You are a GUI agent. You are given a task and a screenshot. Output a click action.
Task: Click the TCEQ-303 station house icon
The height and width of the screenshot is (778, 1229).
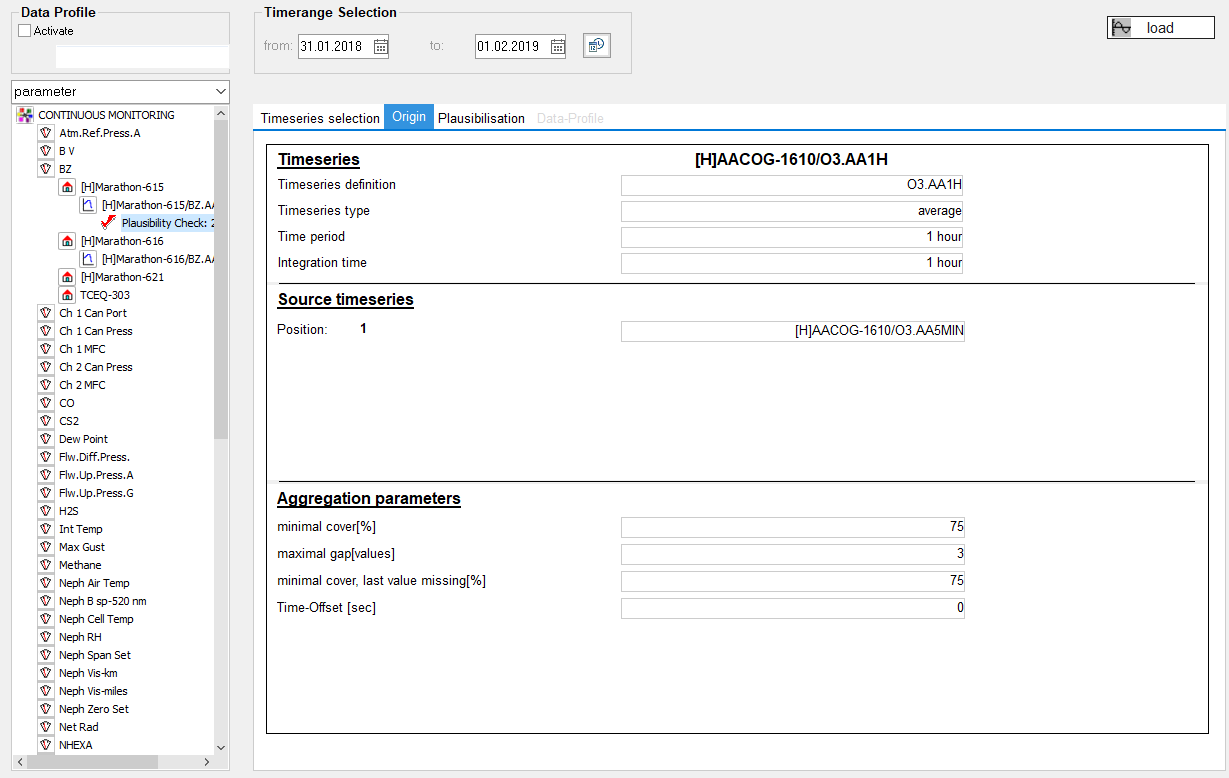tap(67, 295)
